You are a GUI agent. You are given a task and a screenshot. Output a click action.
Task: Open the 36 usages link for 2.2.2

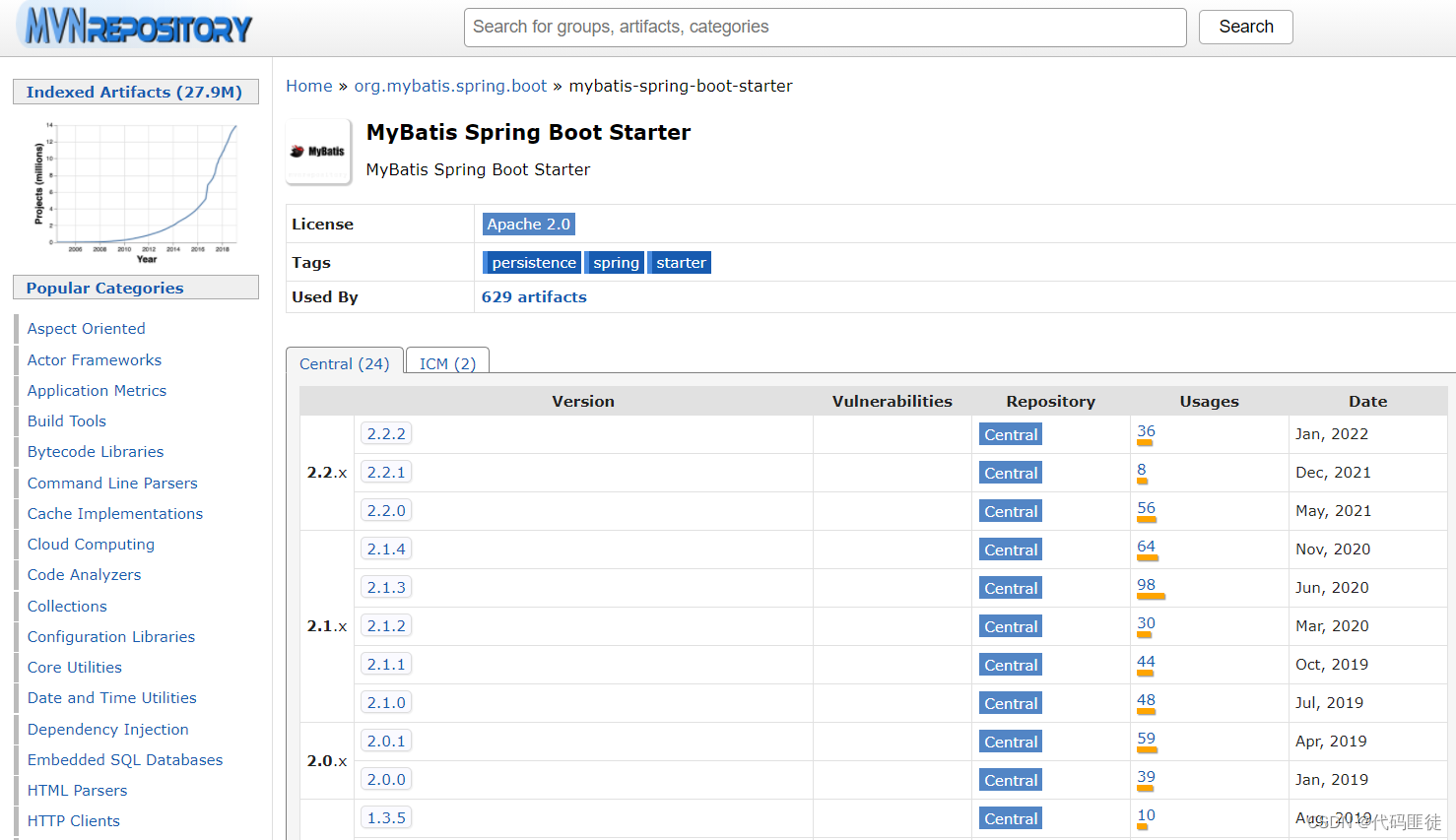coord(1146,431)
